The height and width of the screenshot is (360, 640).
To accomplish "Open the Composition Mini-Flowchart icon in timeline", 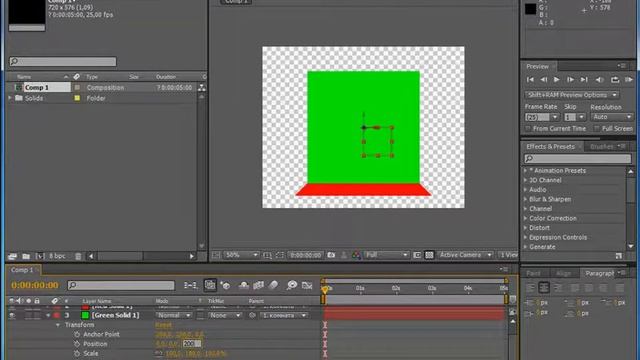I will point(190,285).
